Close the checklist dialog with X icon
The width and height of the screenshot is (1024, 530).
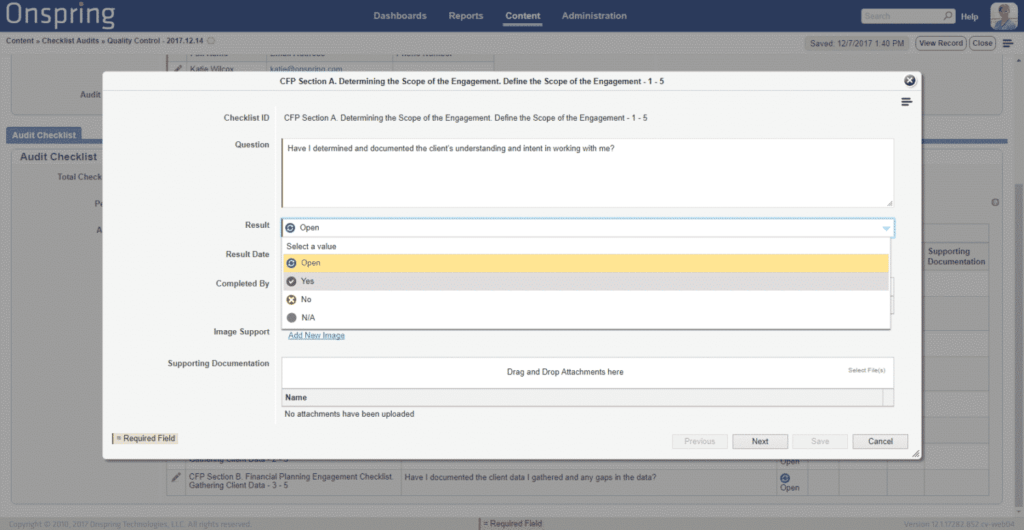tap(909, 81)
